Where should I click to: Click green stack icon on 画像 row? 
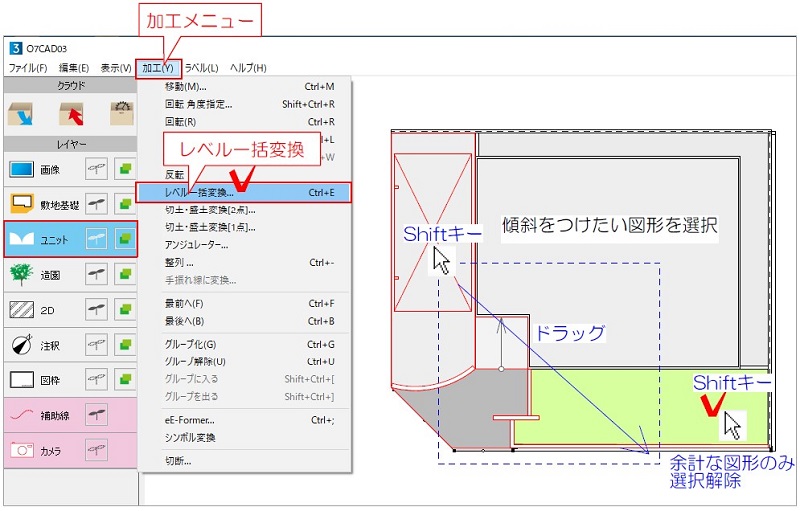124,169
